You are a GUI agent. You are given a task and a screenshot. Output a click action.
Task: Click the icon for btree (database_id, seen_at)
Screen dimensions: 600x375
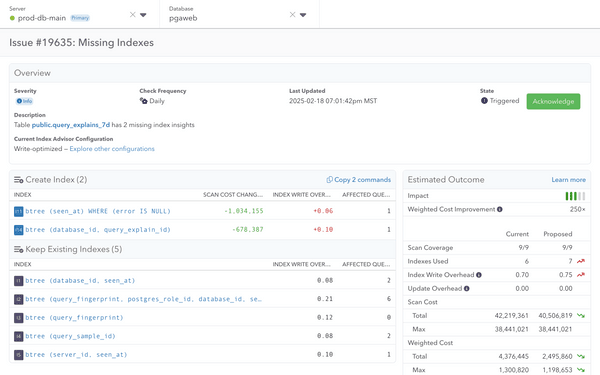pos(18,281)
